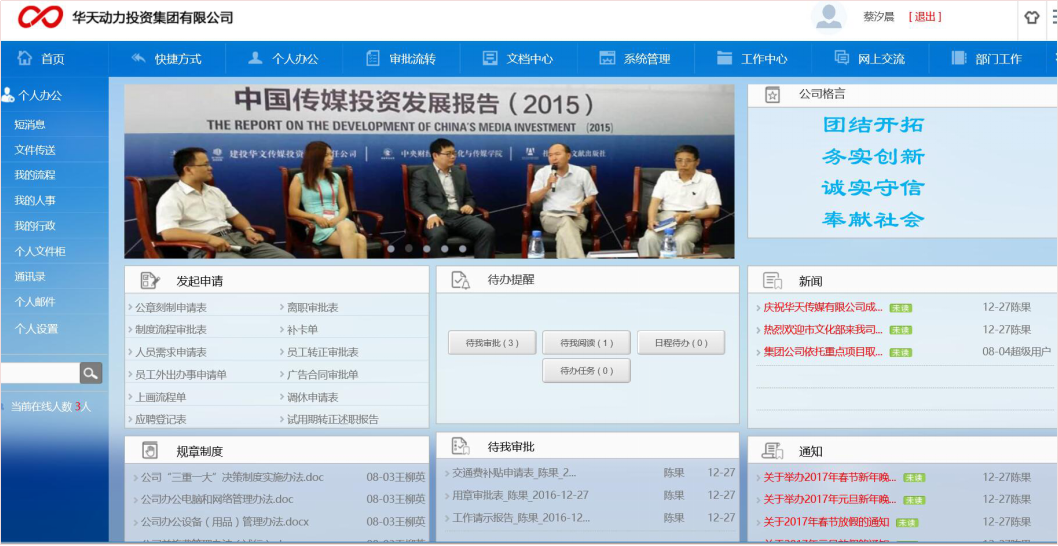The image size is (1058, 546).
Task: Click the 通知 panel header icon
Action: point(772,451)
